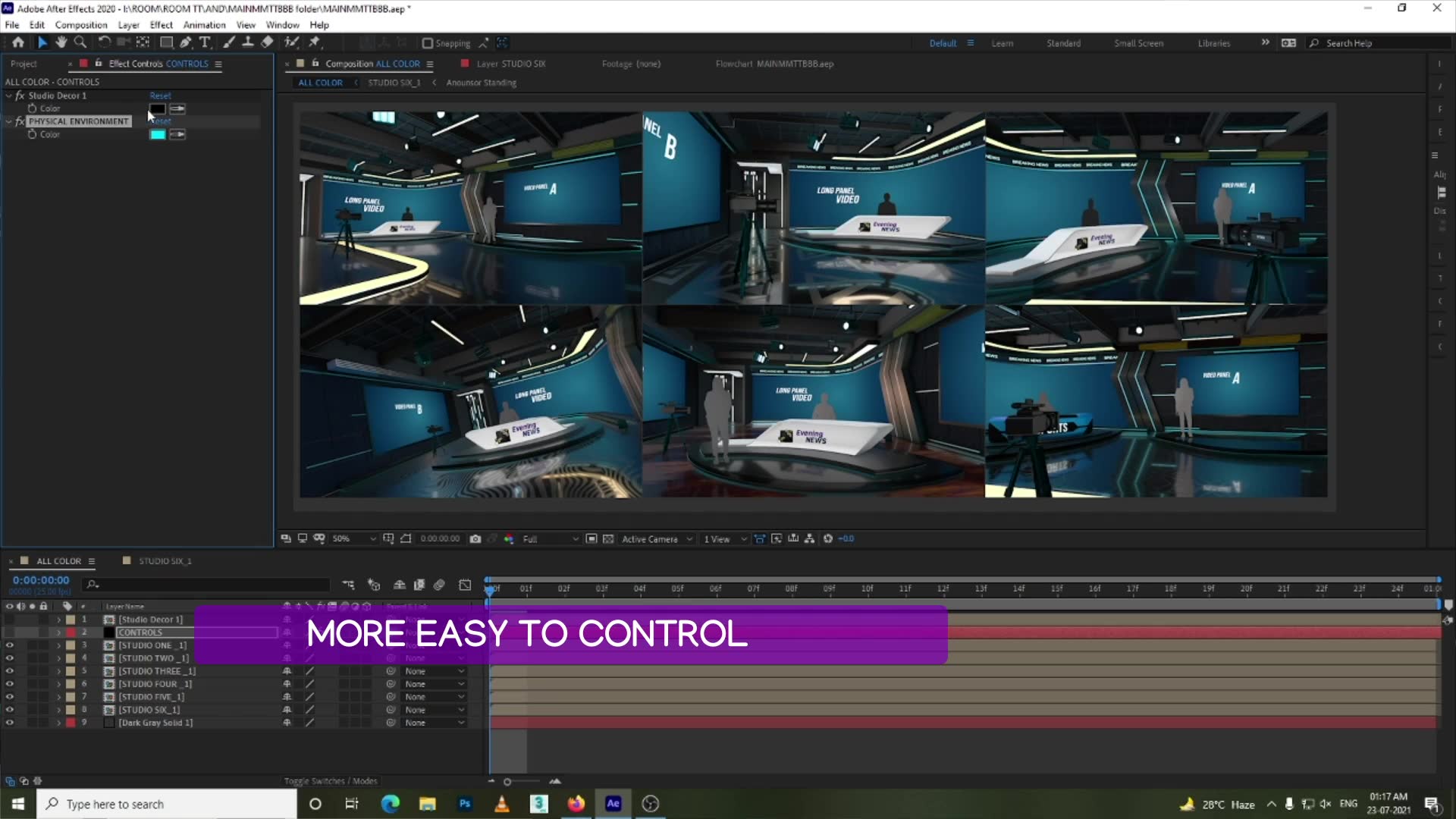Image resolution: width=1456 pixels, height=819 pixels.
Task: Expand the Studio Decor 1 layer properties
Action: [x=58, y=620]
